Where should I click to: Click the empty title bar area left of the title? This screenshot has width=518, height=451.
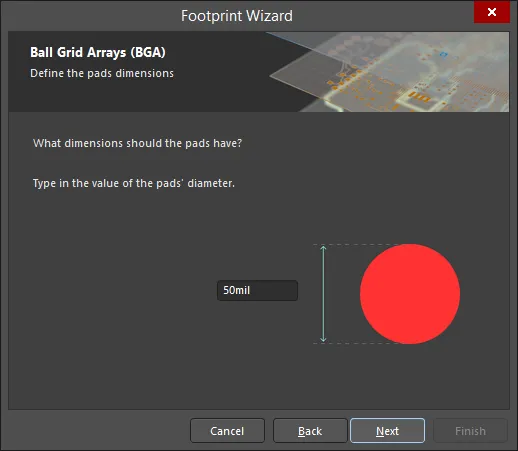[90, 16]
